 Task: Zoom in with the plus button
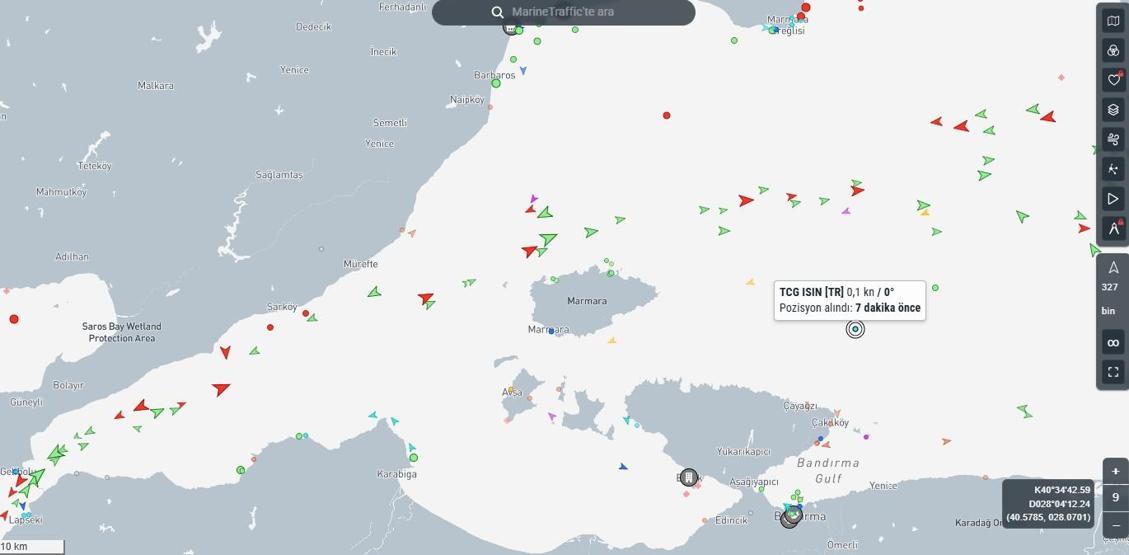click(1116, 471)
